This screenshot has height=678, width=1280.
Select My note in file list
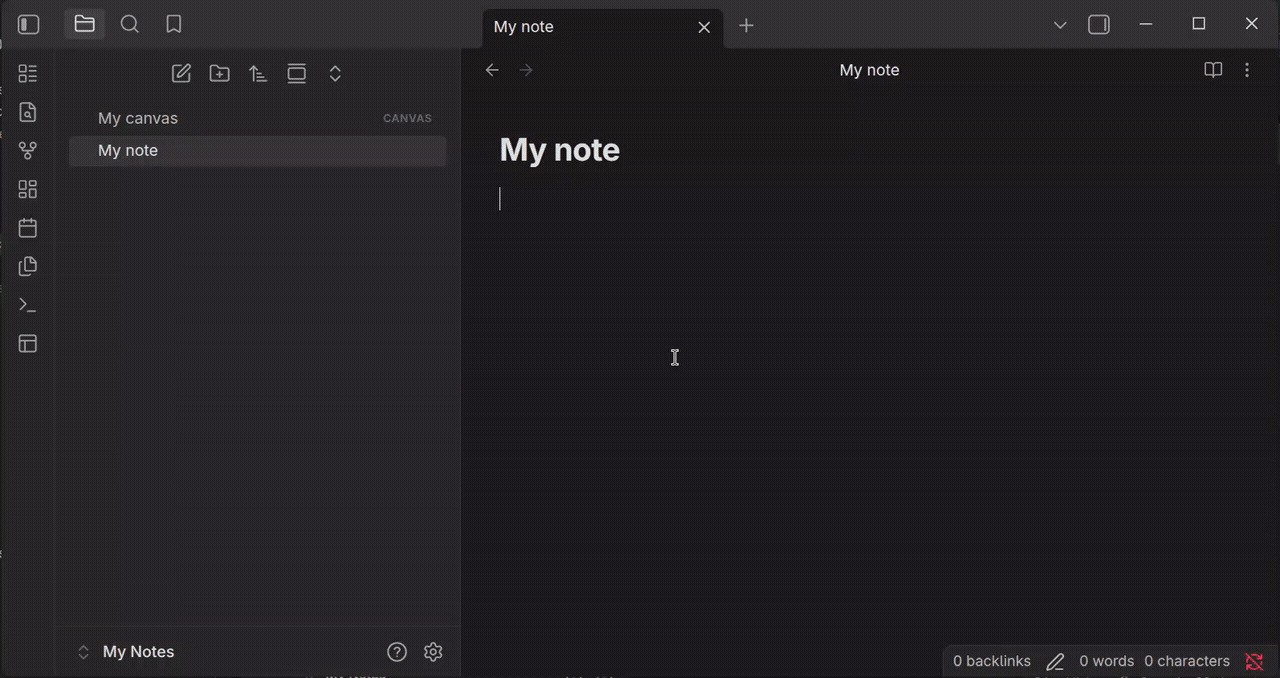click(x=258, y=151)
